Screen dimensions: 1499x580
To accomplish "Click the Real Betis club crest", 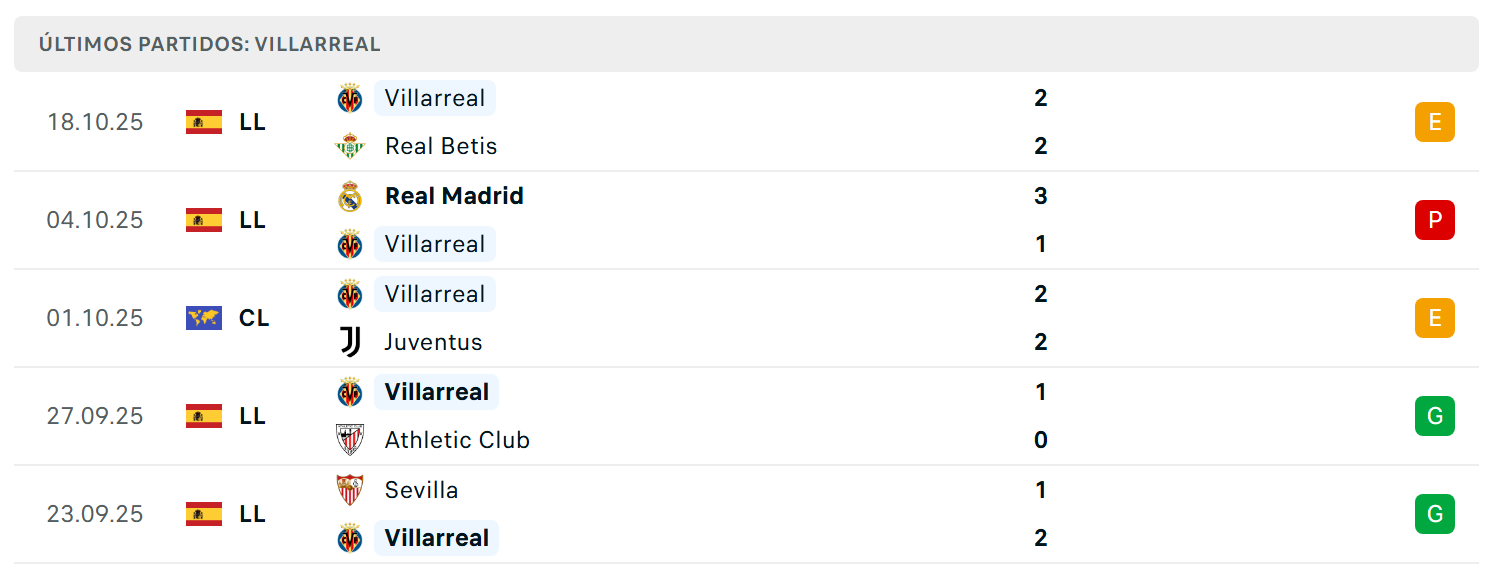I will [350, 146].
